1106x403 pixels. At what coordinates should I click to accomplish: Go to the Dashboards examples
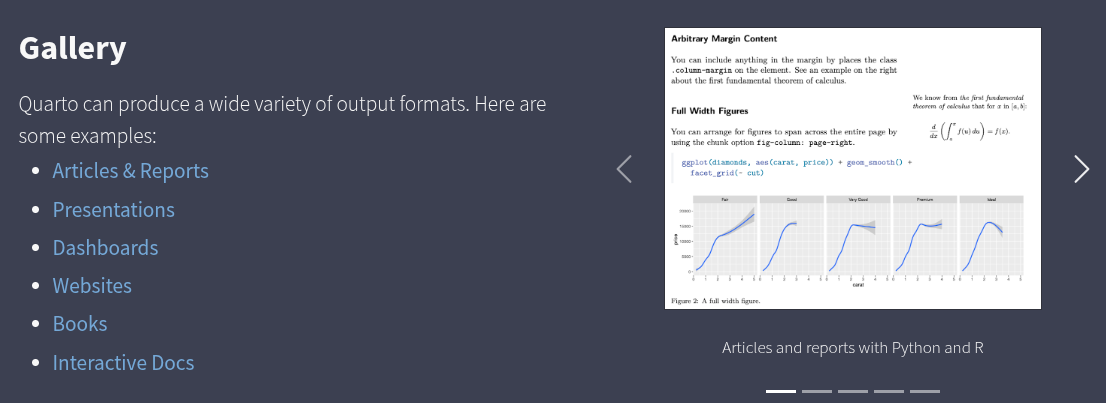[x=105, y=248]
